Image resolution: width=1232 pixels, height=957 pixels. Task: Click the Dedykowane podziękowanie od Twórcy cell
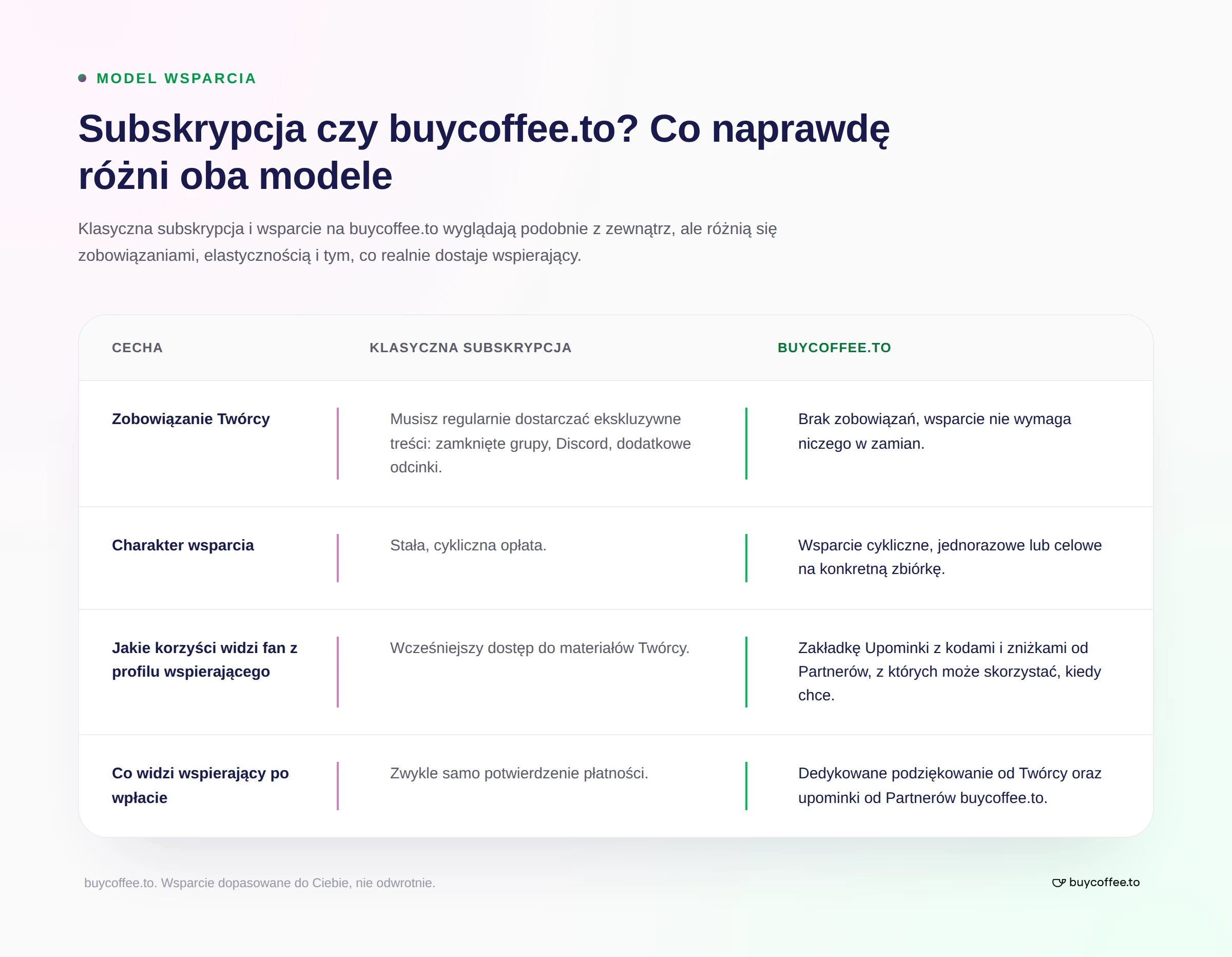(949, 786)
